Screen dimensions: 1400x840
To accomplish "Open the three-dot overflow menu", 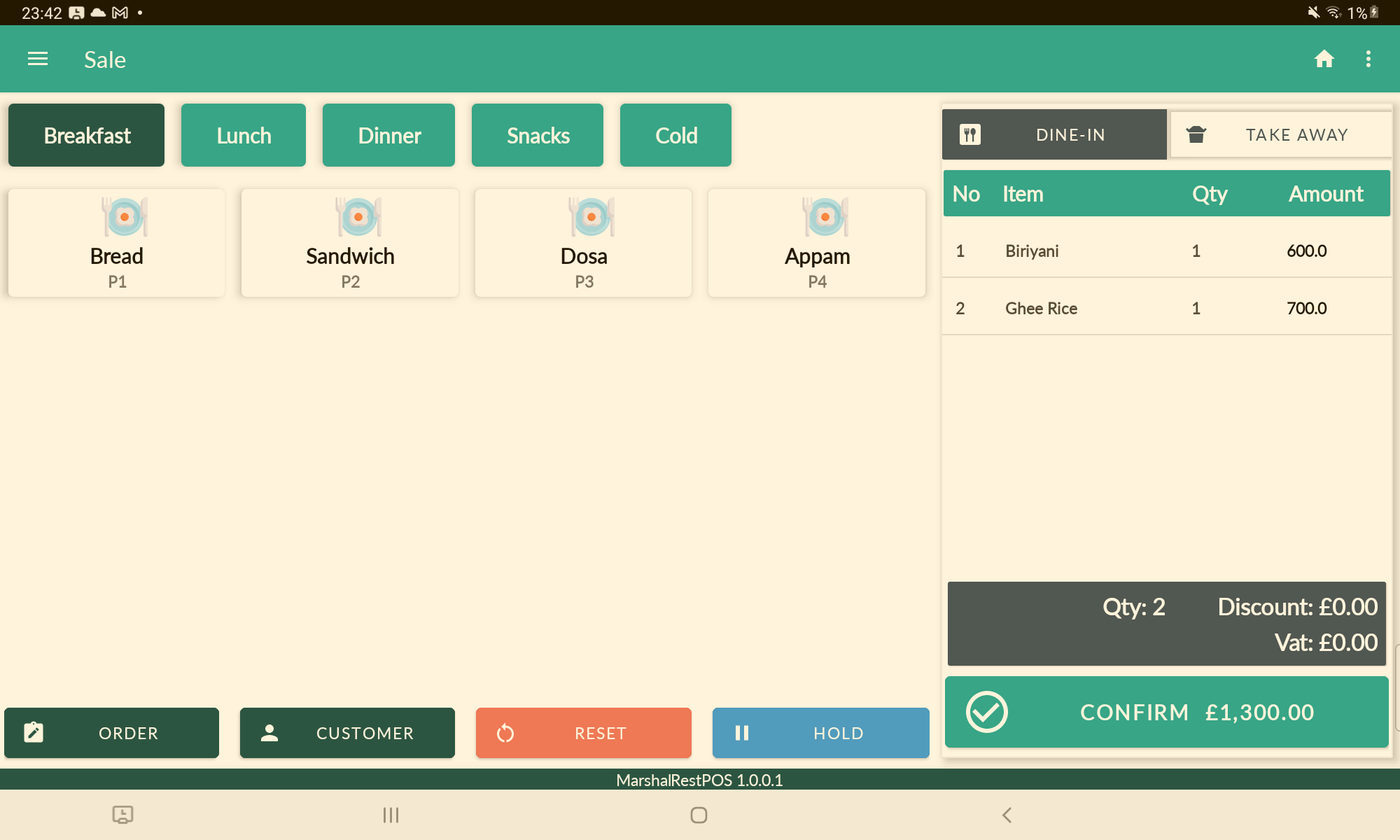I will (1369, 59).
